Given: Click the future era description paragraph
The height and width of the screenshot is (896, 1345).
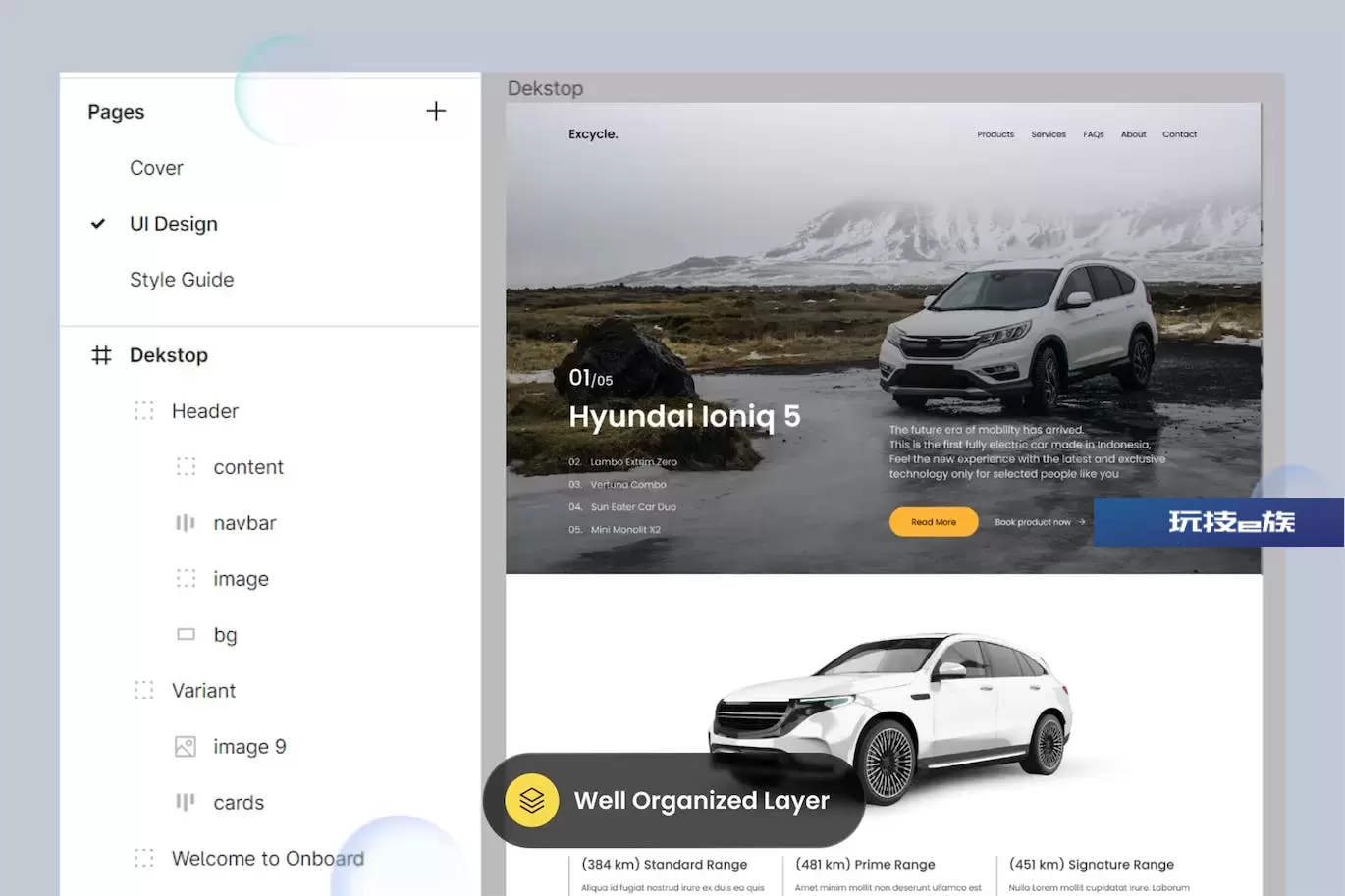Looking at the screenshot, I should click(1027, 451).
